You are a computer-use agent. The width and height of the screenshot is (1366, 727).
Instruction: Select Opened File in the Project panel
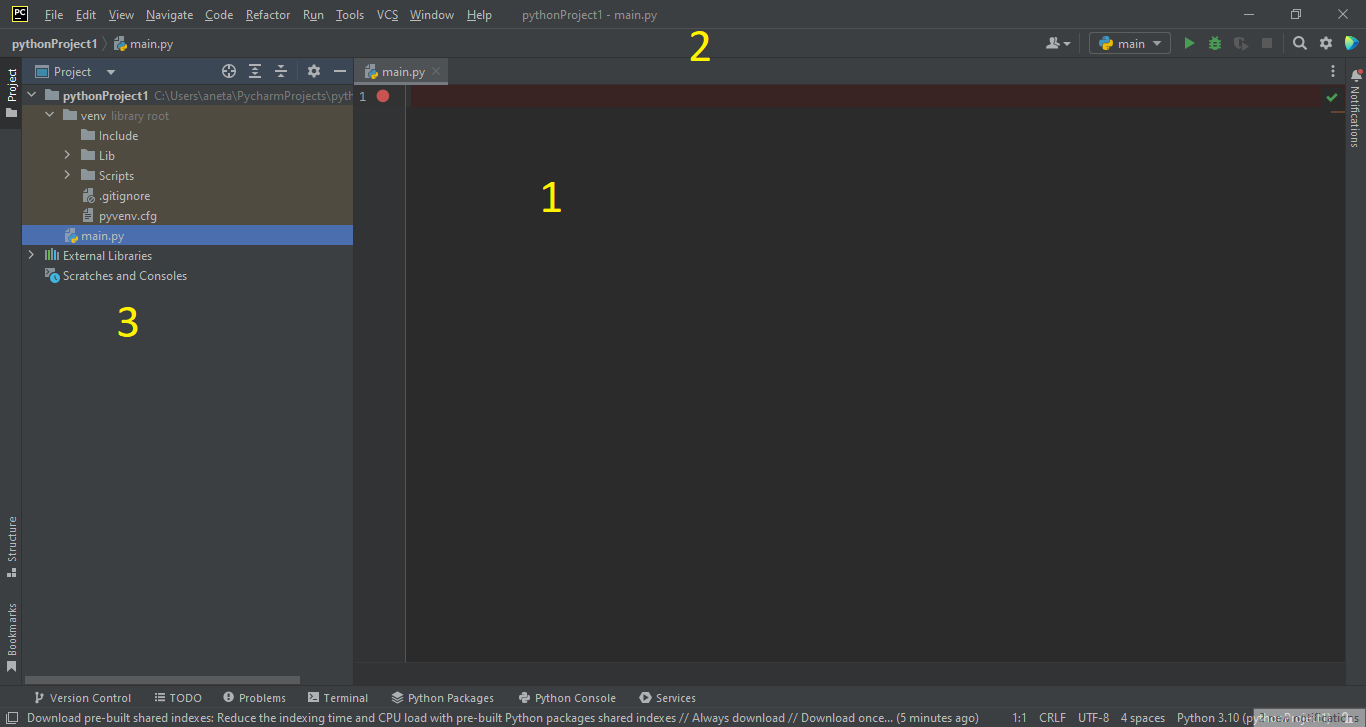pos(229,71)
